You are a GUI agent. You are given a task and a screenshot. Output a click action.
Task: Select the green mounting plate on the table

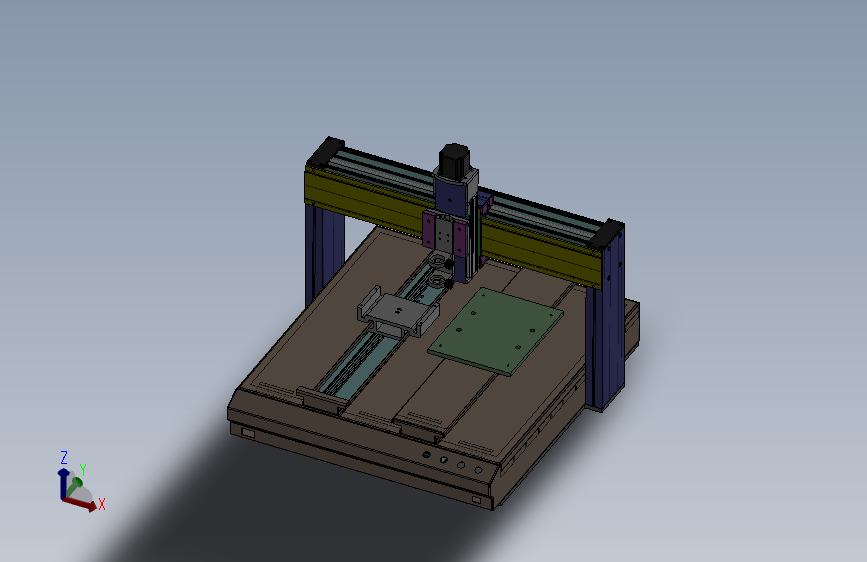496,330
